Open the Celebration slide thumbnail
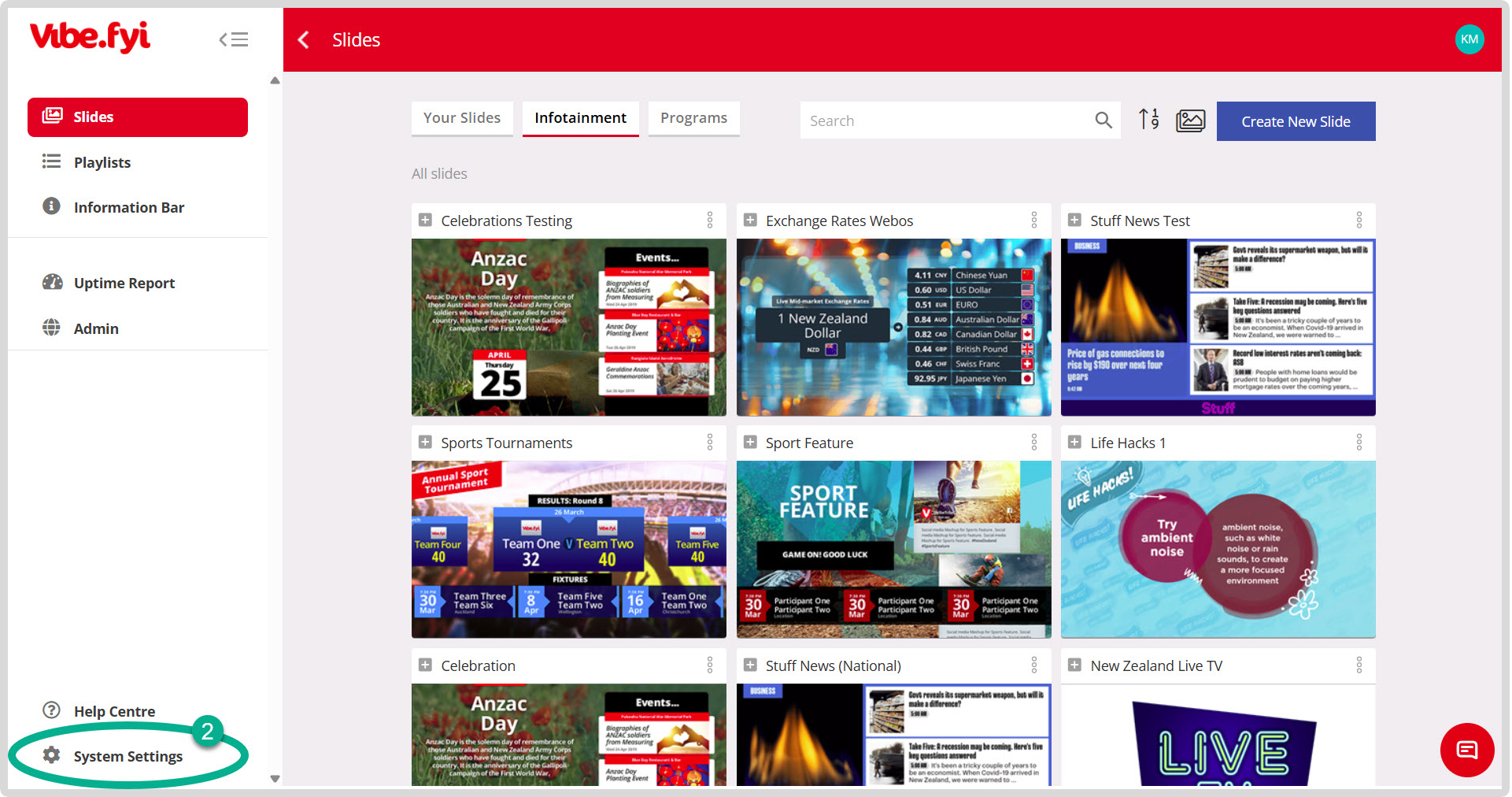 [569, 735]
